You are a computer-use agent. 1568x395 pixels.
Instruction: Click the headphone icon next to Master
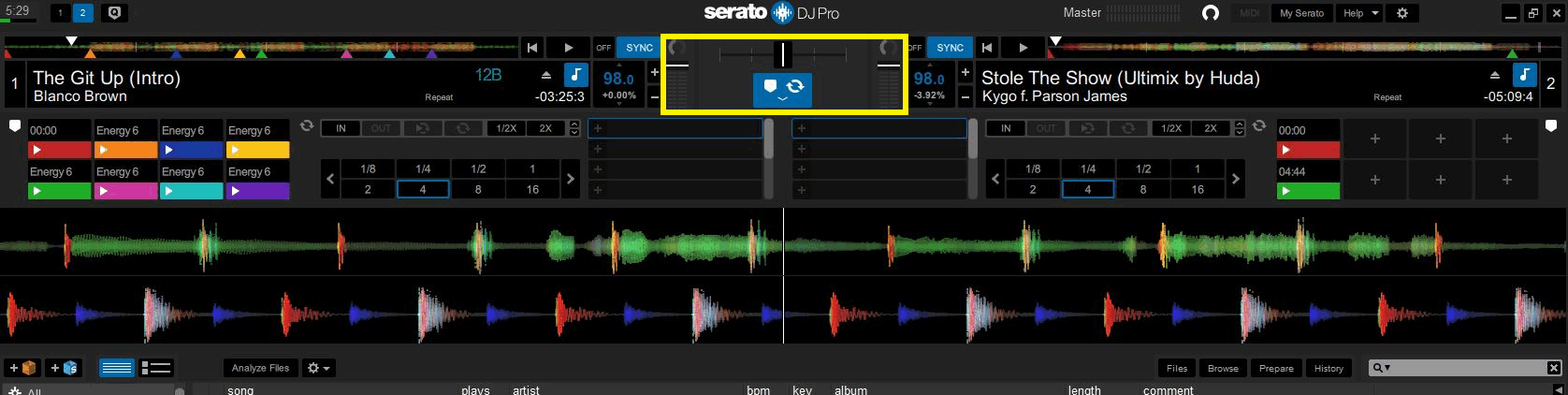1210,13
